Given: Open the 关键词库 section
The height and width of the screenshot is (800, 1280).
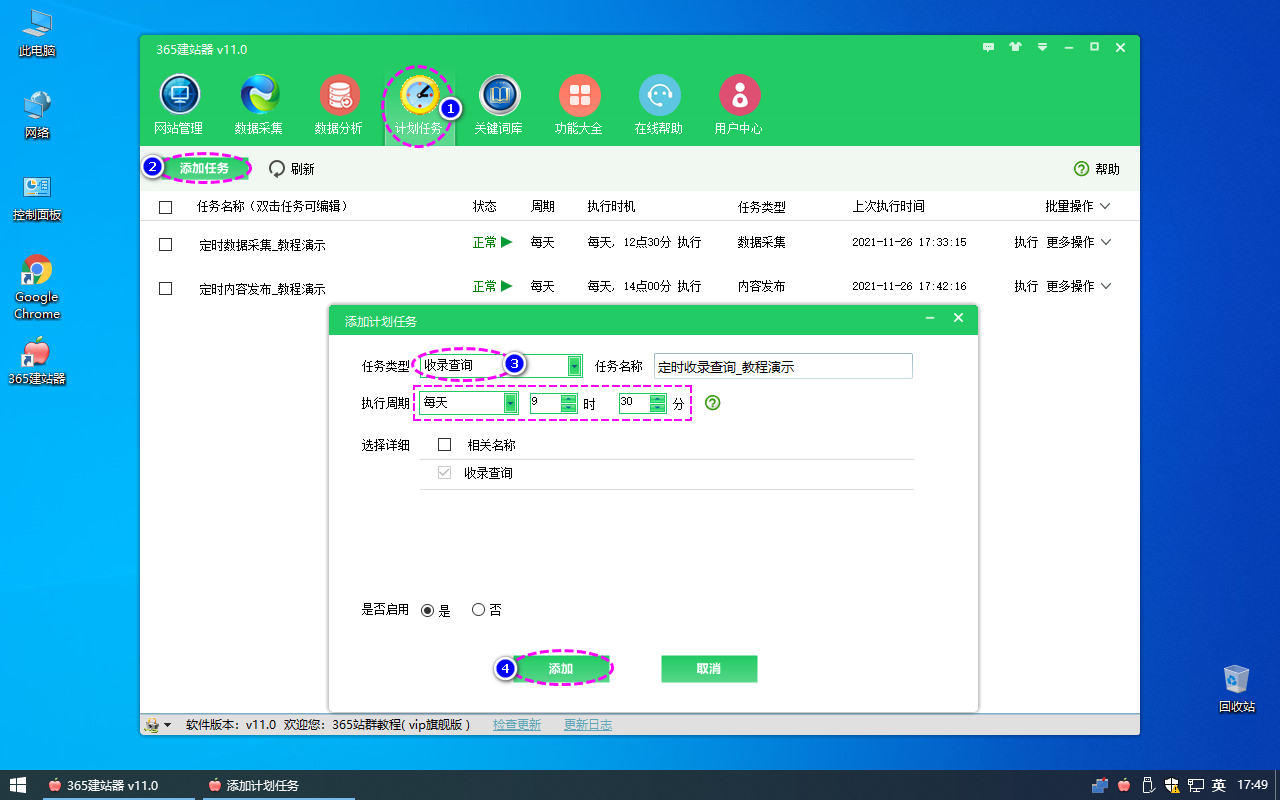Looking at the screenshot, I should [499, 105].
